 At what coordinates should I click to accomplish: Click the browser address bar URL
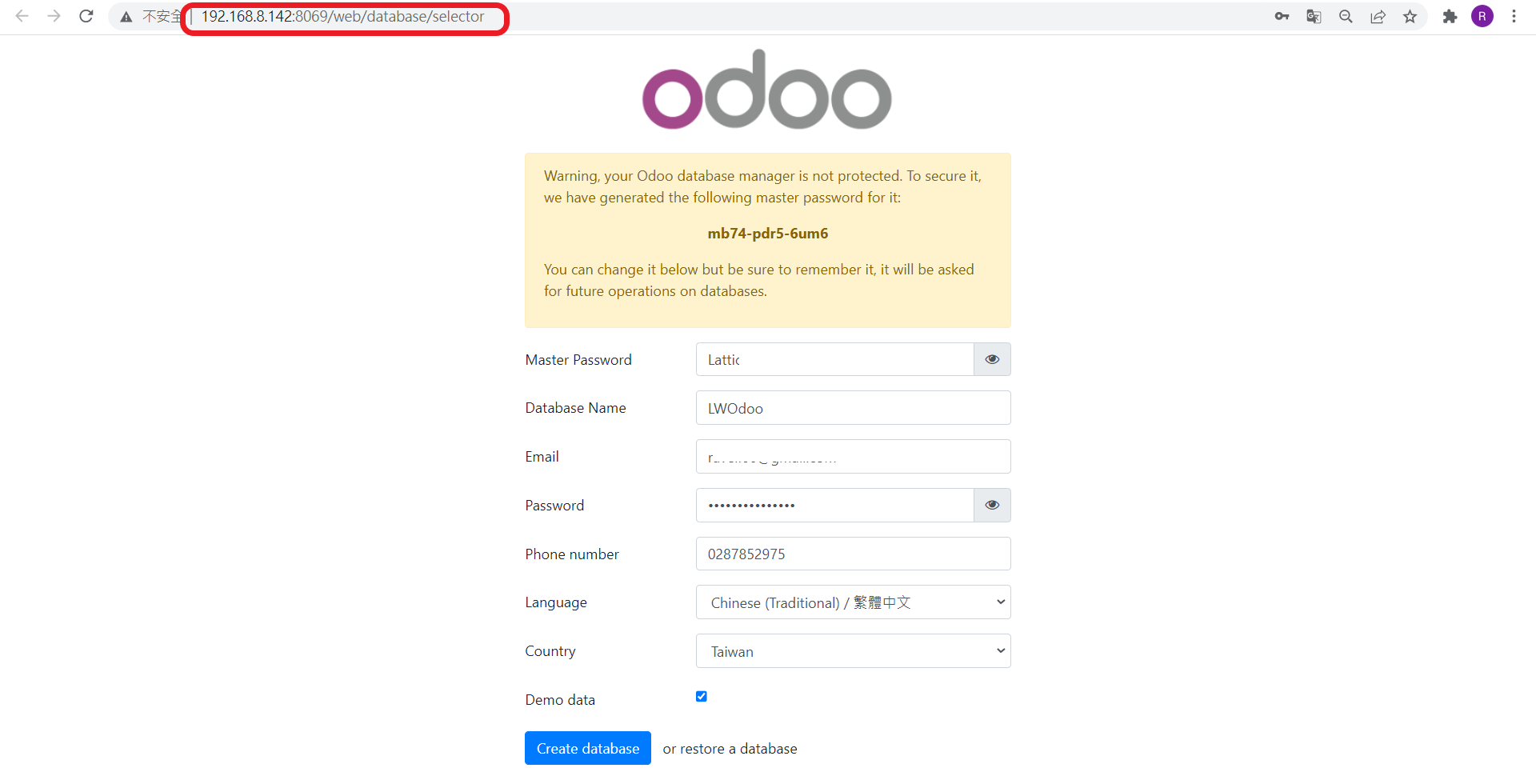point(343,17)
